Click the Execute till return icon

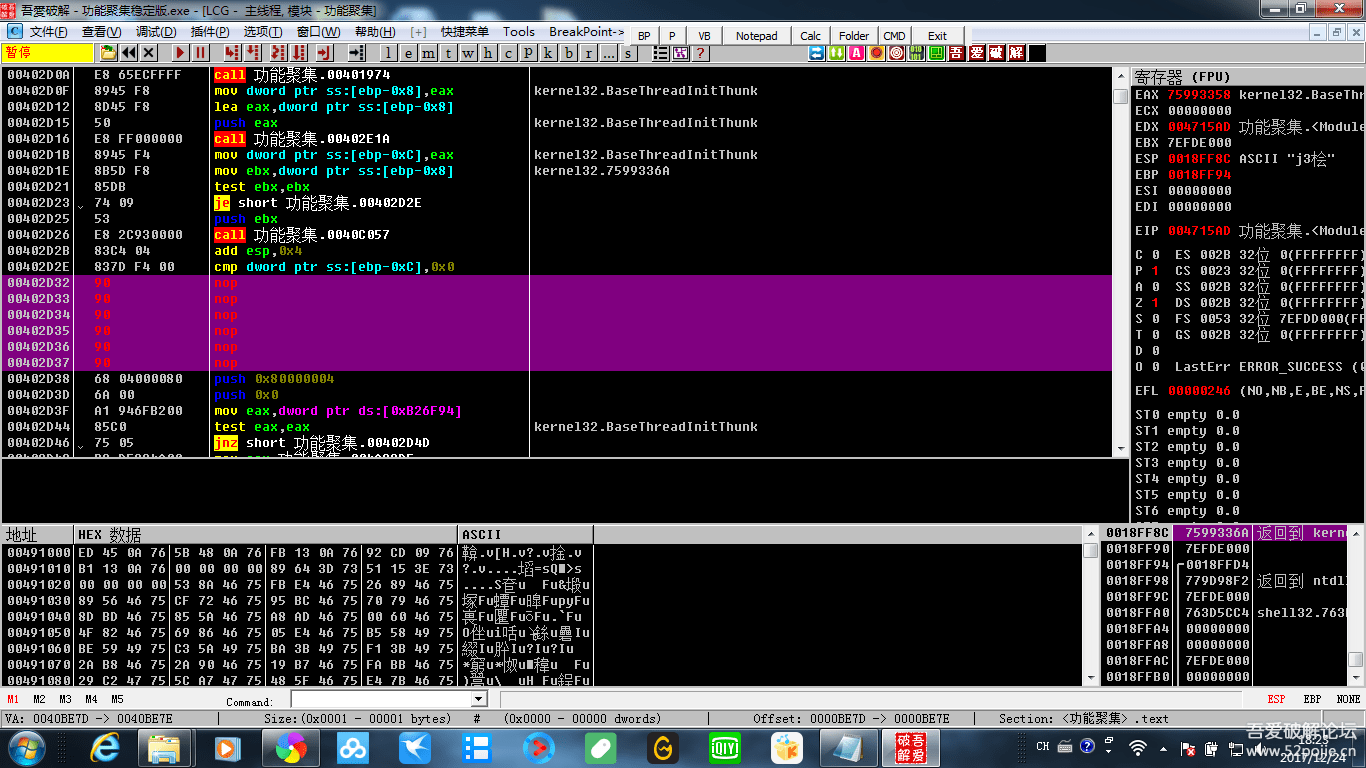point(324,53)
